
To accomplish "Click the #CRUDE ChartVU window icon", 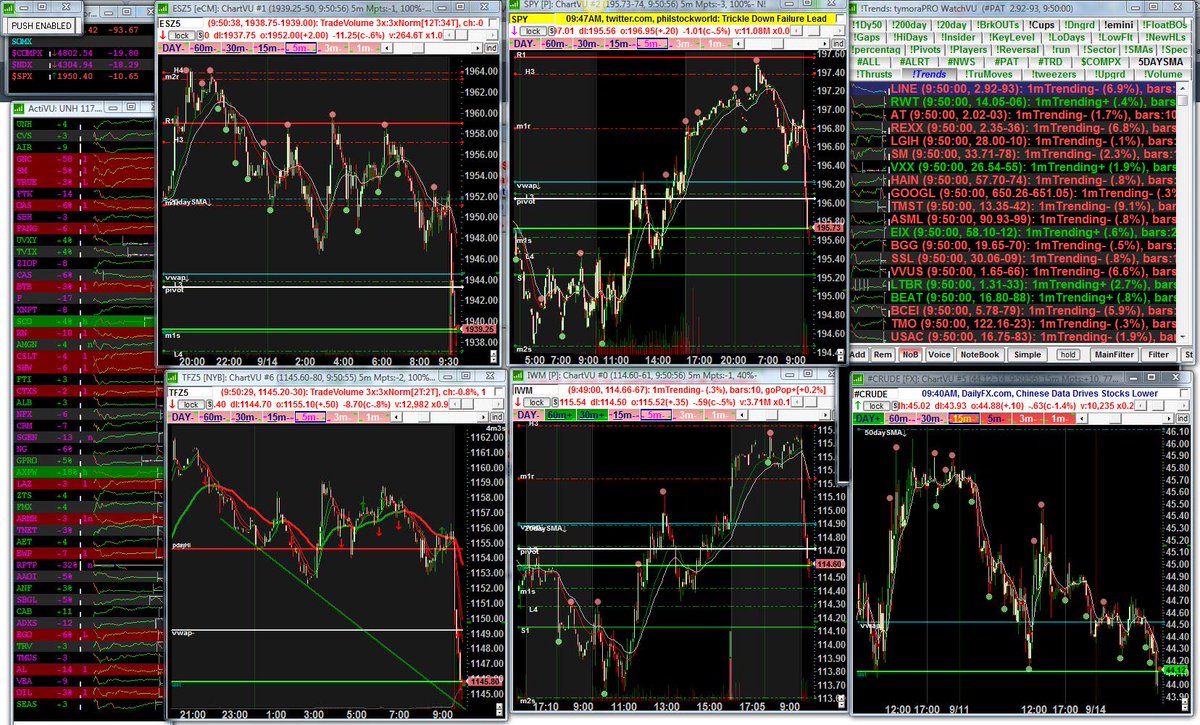I will point(857,378).
